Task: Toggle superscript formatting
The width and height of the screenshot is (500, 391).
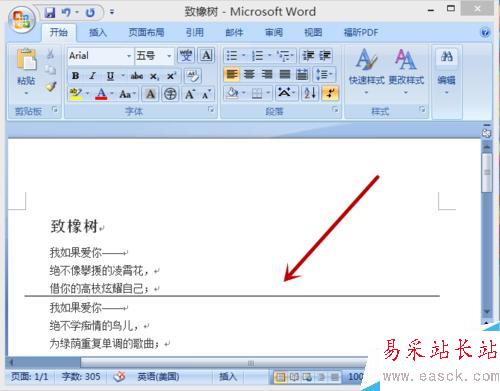Action: pyautogui.click(x=171, y=76)
